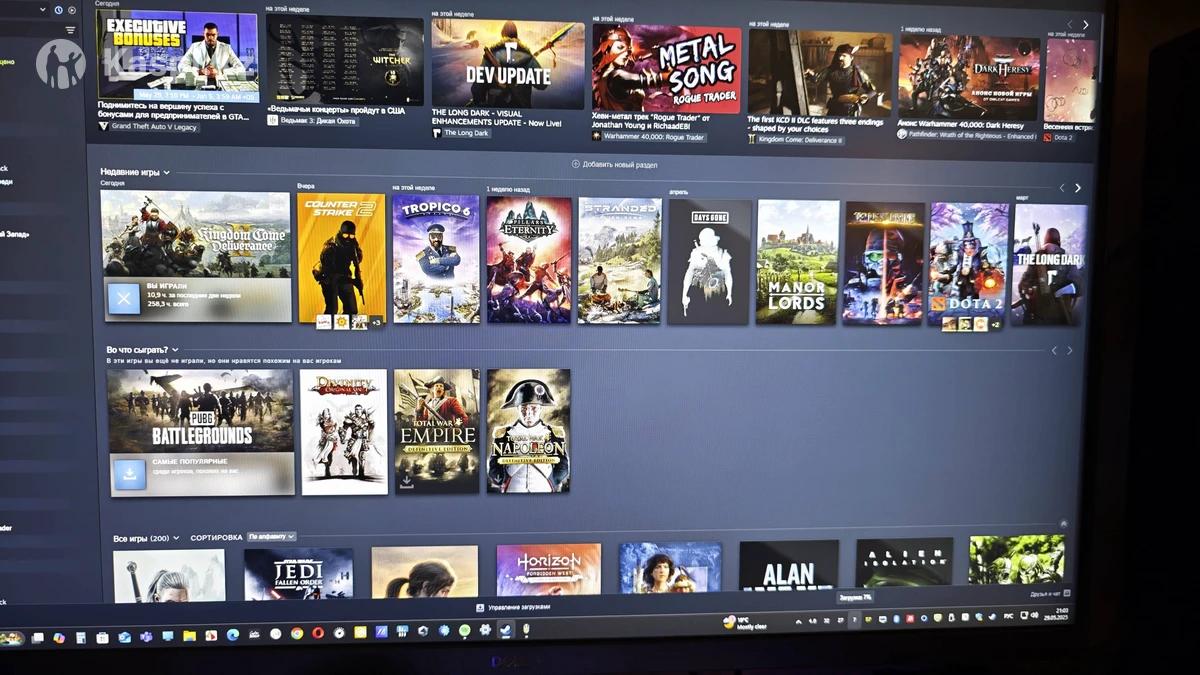This screenshot has height=675, width=1200.
Task: Select The Long Dark cover in recent games
Action: coord(1050,265)
